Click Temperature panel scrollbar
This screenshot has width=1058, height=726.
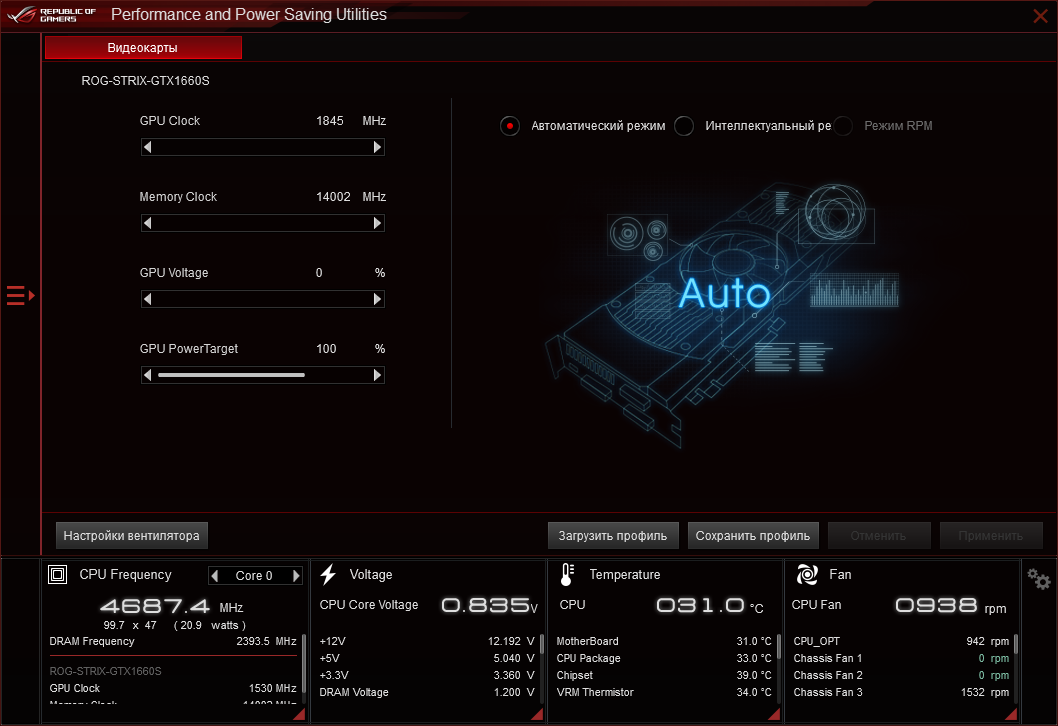(779, 647)
